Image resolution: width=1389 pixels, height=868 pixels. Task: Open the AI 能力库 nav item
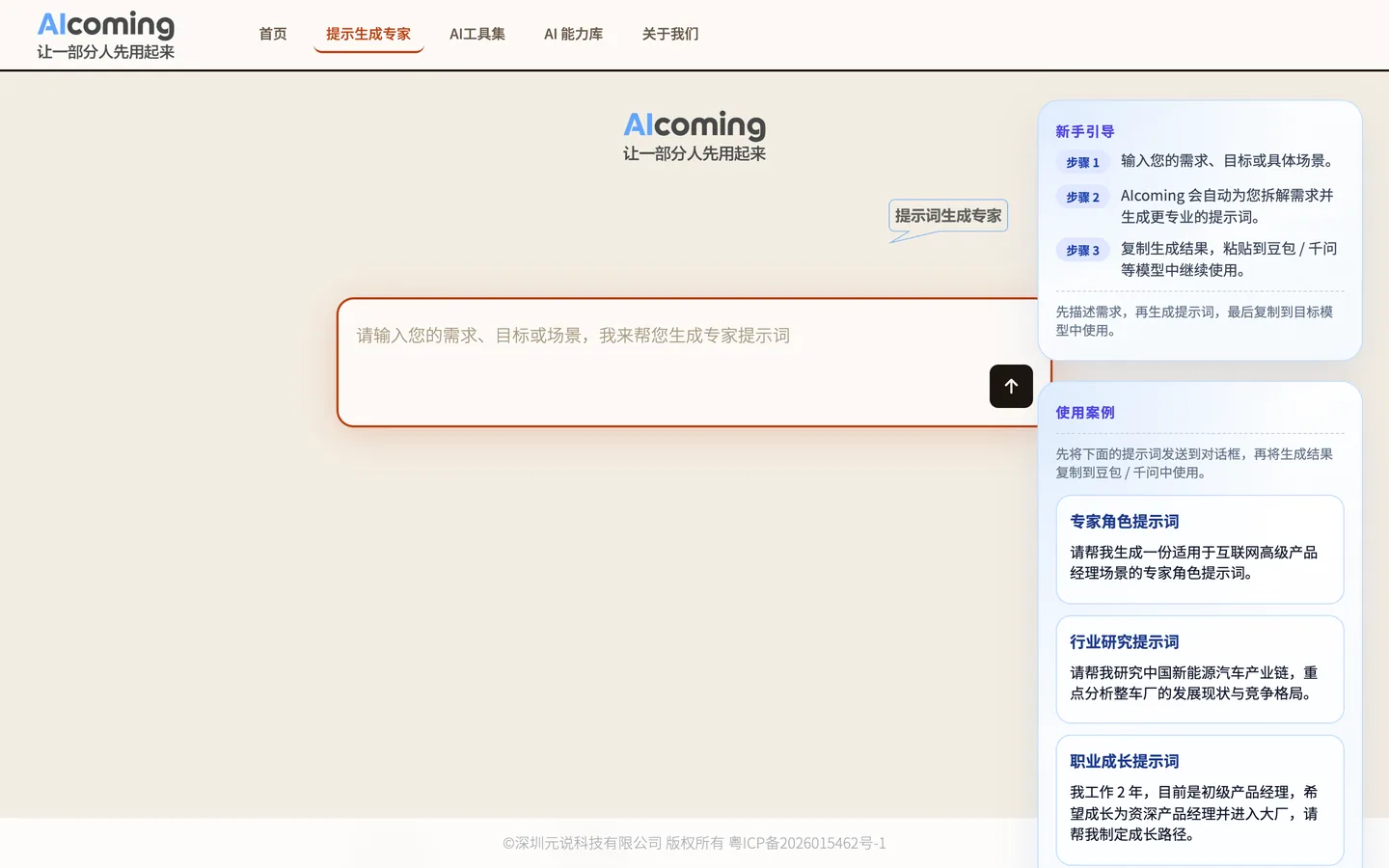point(573,34)
